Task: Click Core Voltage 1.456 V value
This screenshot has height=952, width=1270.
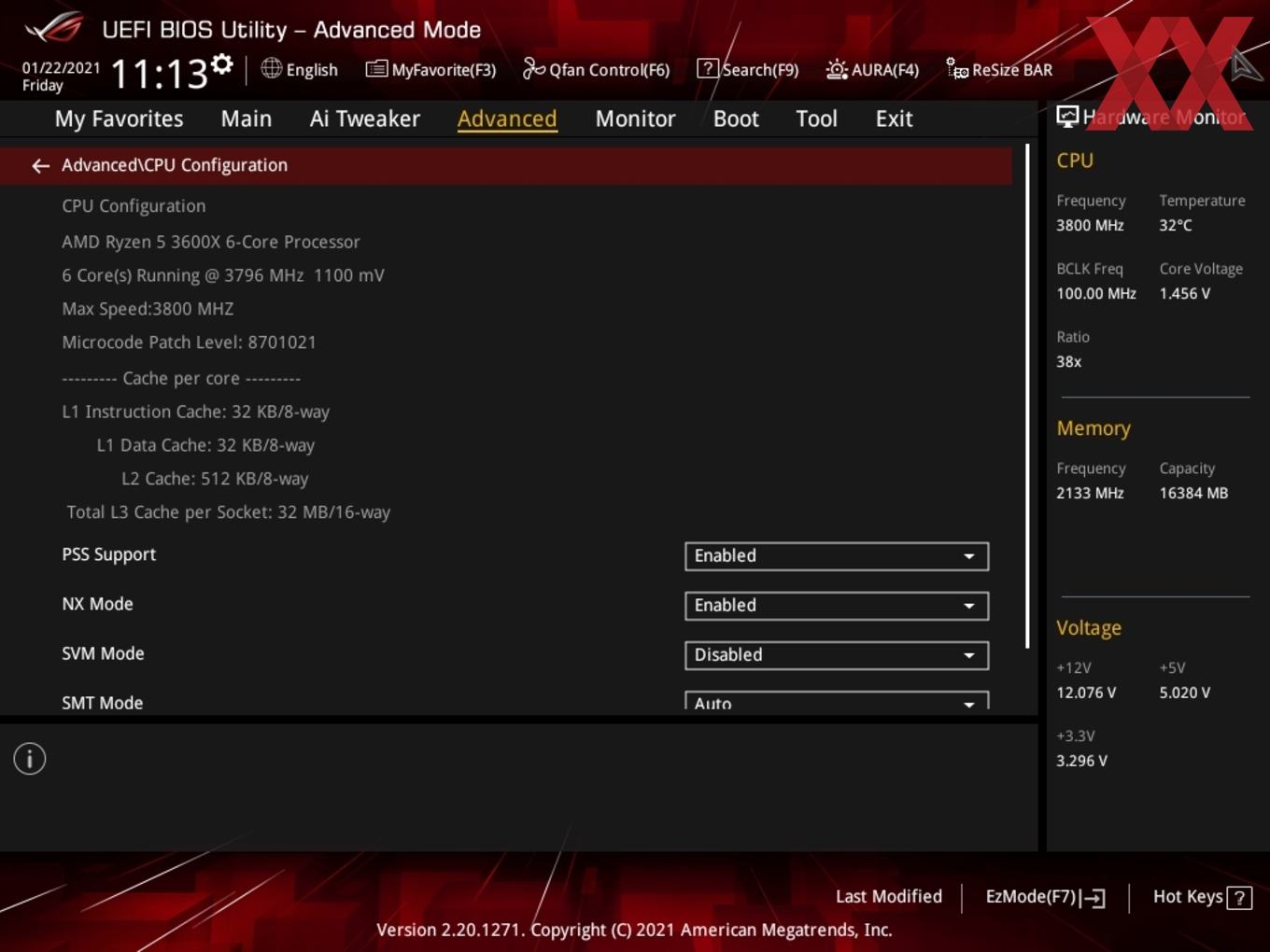Action: (1185, 293)
